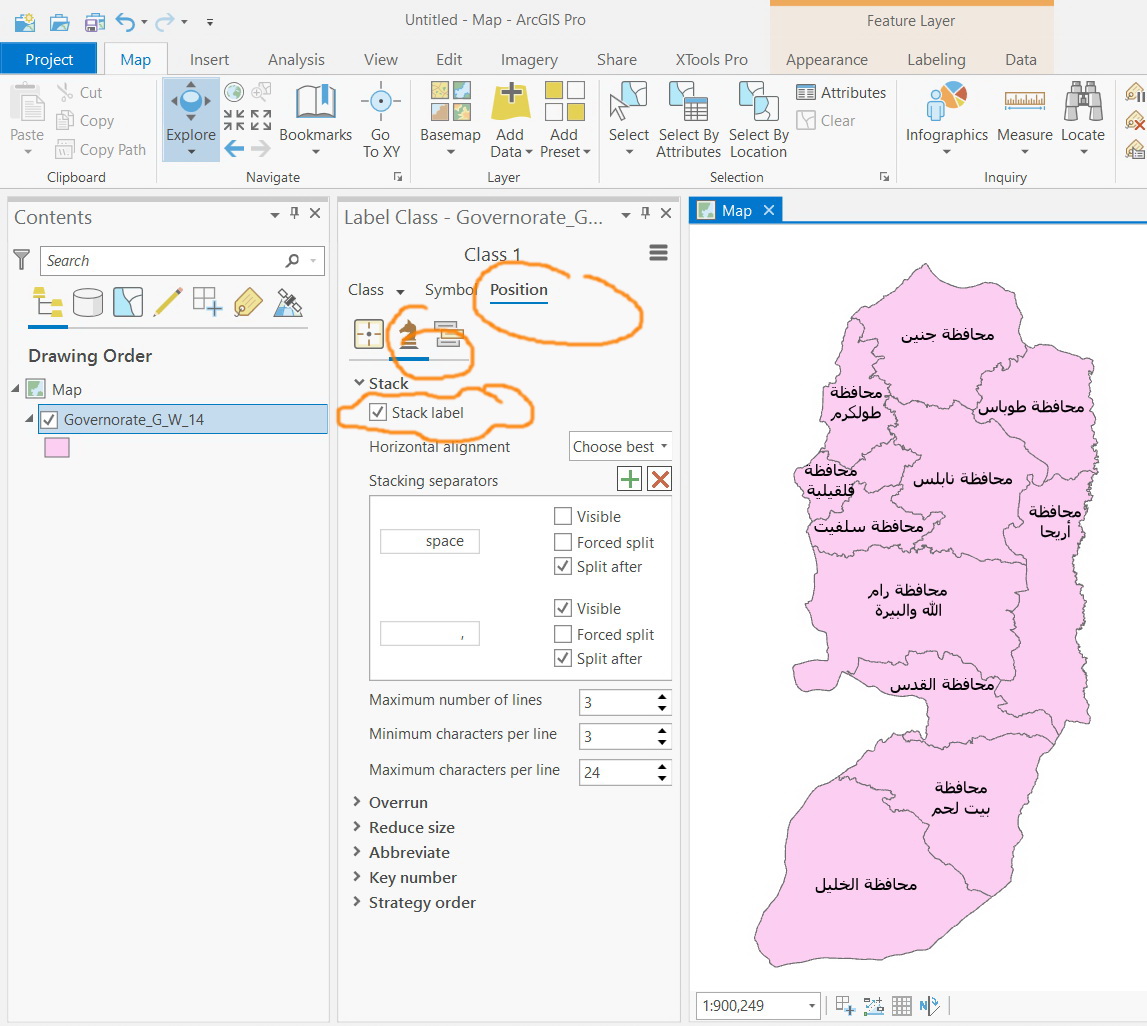Open Infographics tool
1147x1026 pixels.
coord(947,120)
